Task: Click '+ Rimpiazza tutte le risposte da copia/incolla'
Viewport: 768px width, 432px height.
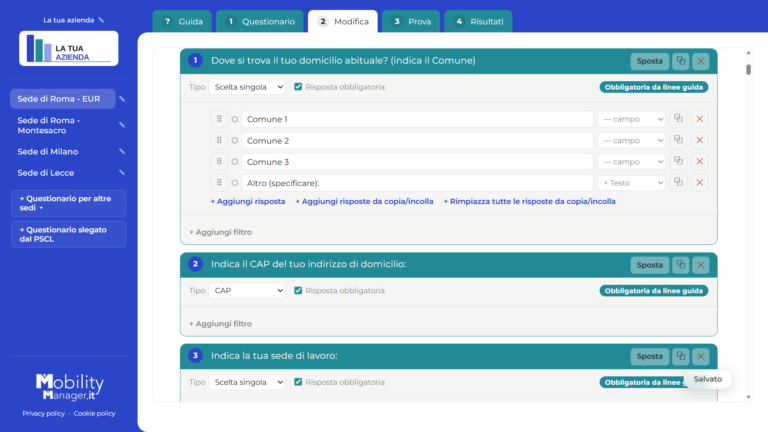Action: pyautogui.click(x=529, y=201)
